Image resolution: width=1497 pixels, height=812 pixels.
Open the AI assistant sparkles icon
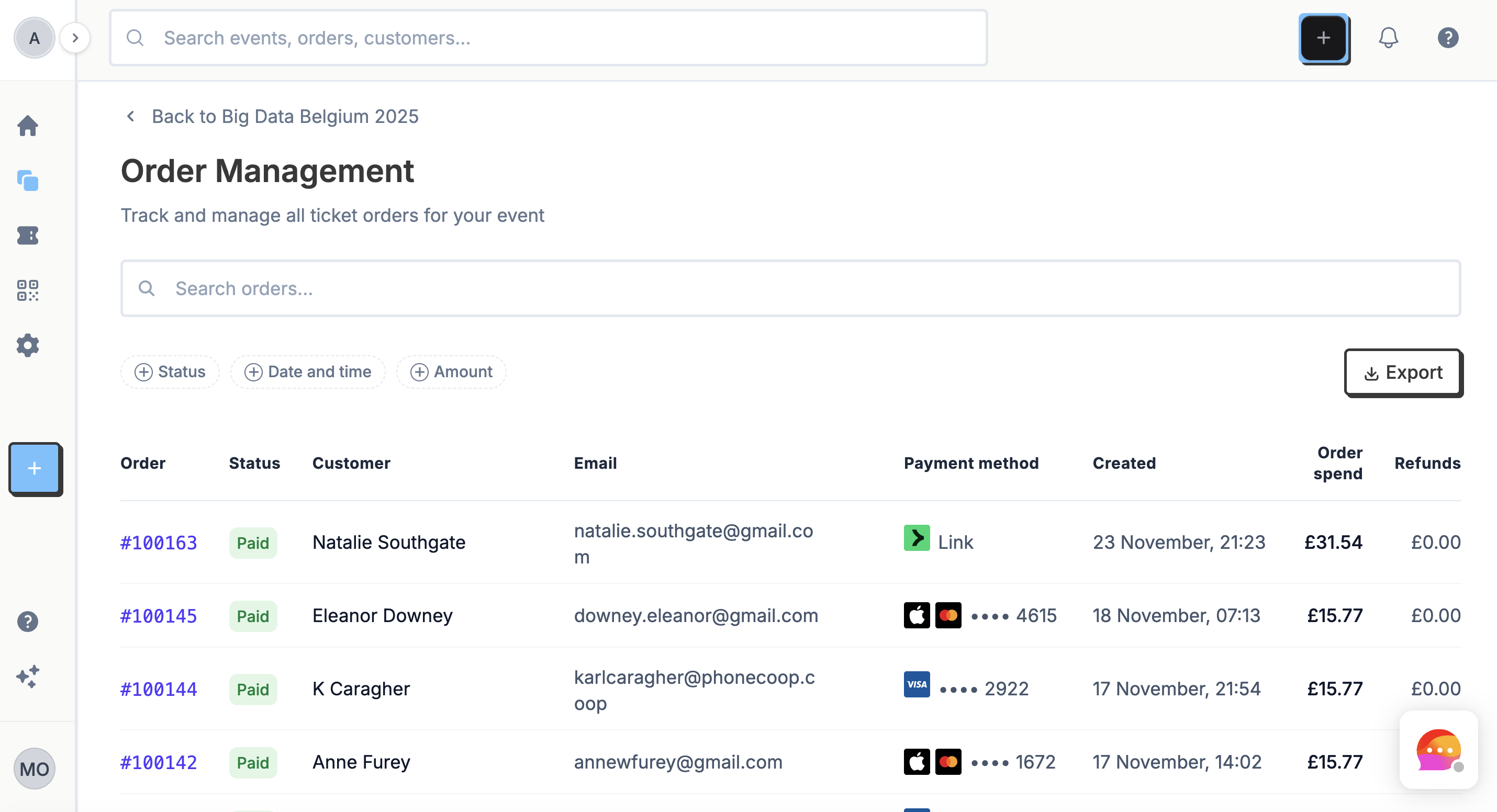[27, 676]
